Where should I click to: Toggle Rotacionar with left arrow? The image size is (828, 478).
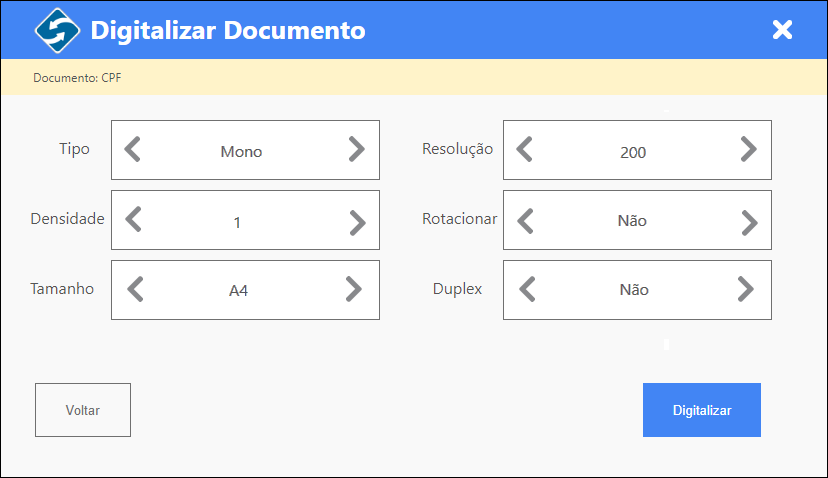(525, 221)
